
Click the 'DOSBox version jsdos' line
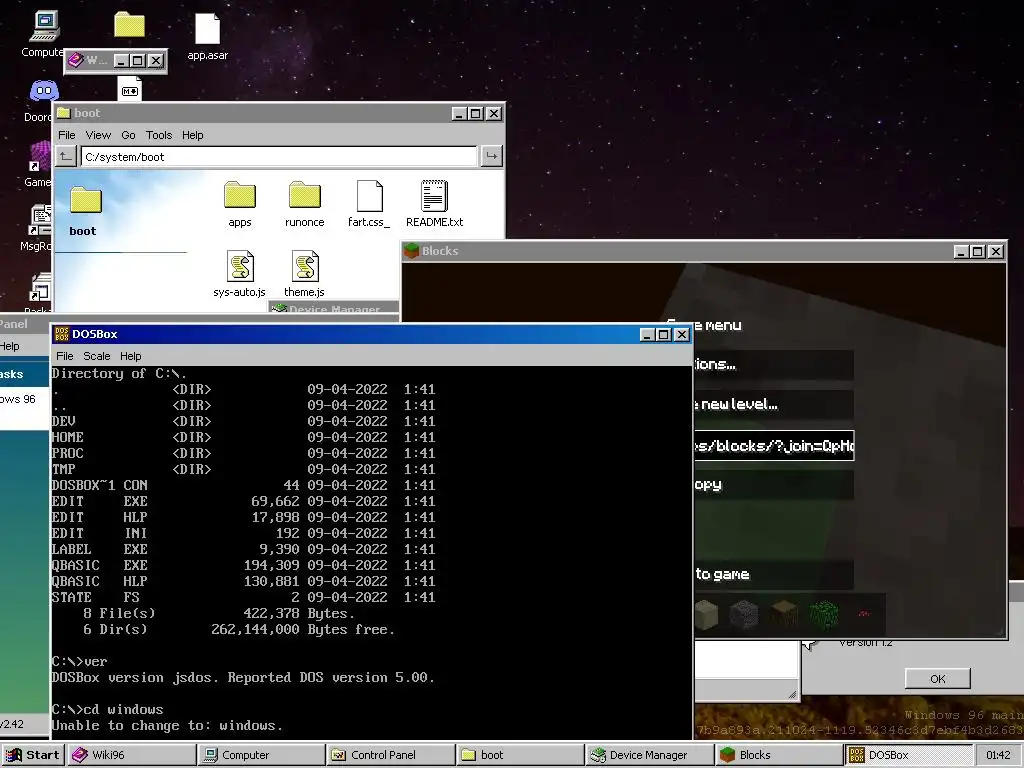click(243, 677)
